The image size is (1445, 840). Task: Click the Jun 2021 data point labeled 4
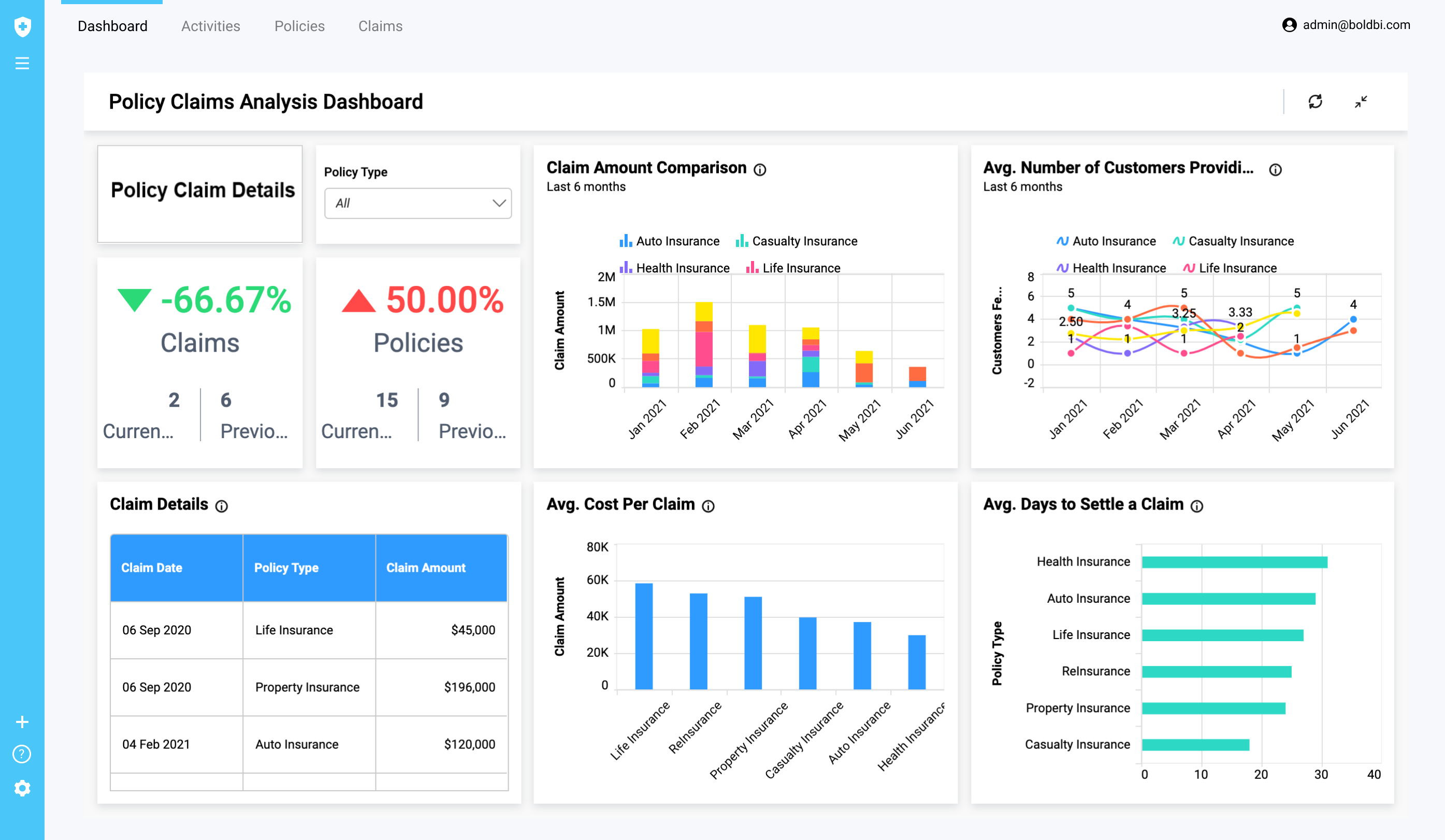click(x=1353, y=319)
